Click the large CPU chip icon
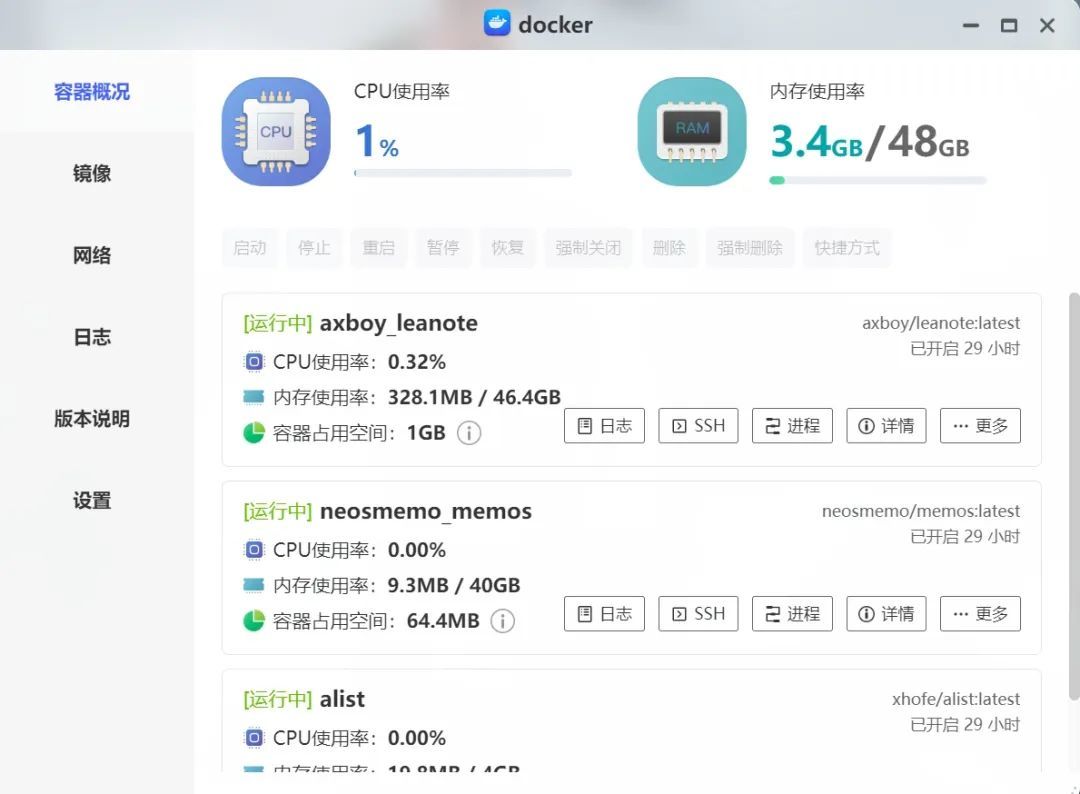 pos(276,132)
